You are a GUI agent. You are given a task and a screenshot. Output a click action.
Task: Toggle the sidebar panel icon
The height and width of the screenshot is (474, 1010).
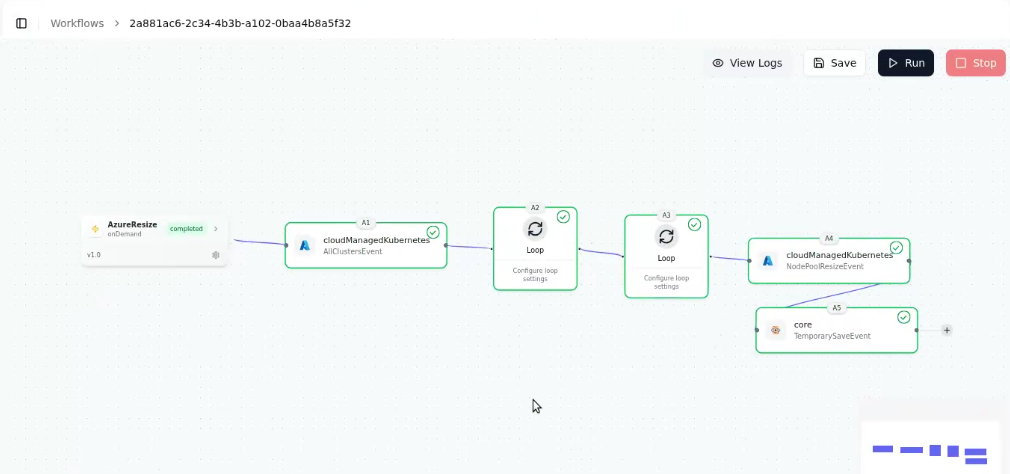pyautogui.click(x=21, y=23)
